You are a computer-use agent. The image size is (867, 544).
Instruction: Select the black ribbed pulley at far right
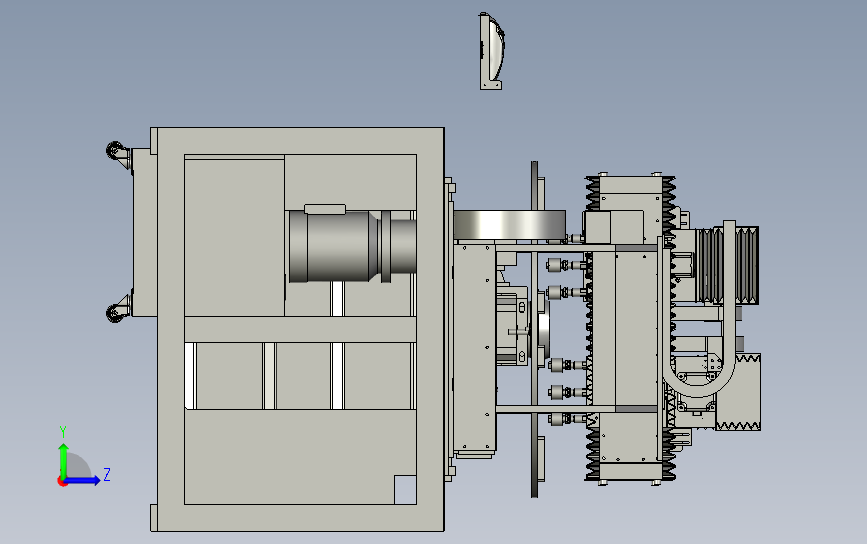(x=727, y=265)
